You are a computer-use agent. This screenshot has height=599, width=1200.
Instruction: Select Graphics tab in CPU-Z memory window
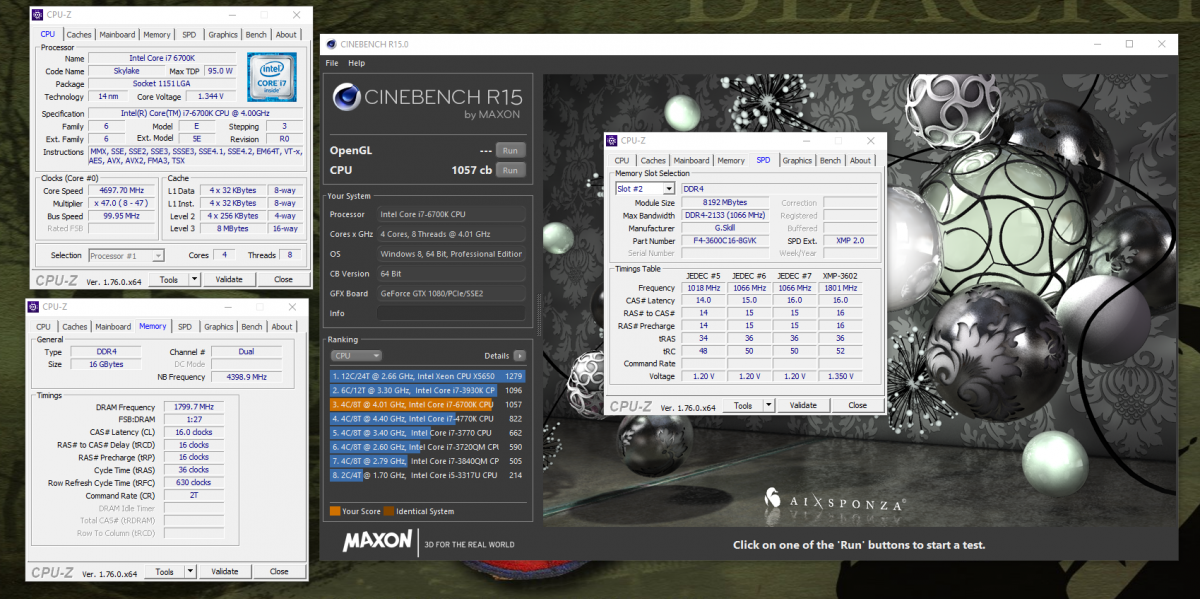pos(219,327)
